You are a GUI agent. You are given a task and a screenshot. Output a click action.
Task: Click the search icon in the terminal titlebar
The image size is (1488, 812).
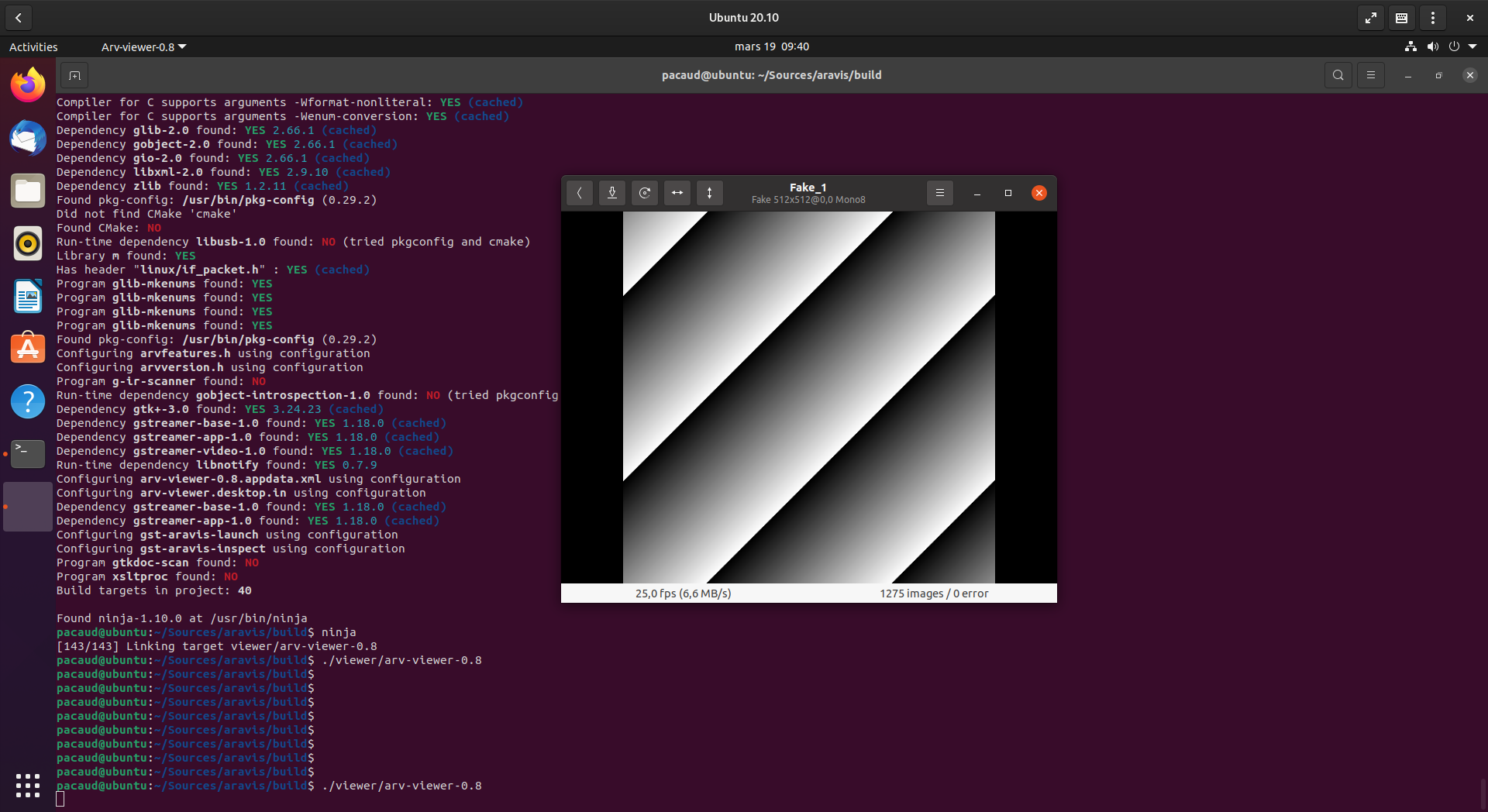(1338, 74)
